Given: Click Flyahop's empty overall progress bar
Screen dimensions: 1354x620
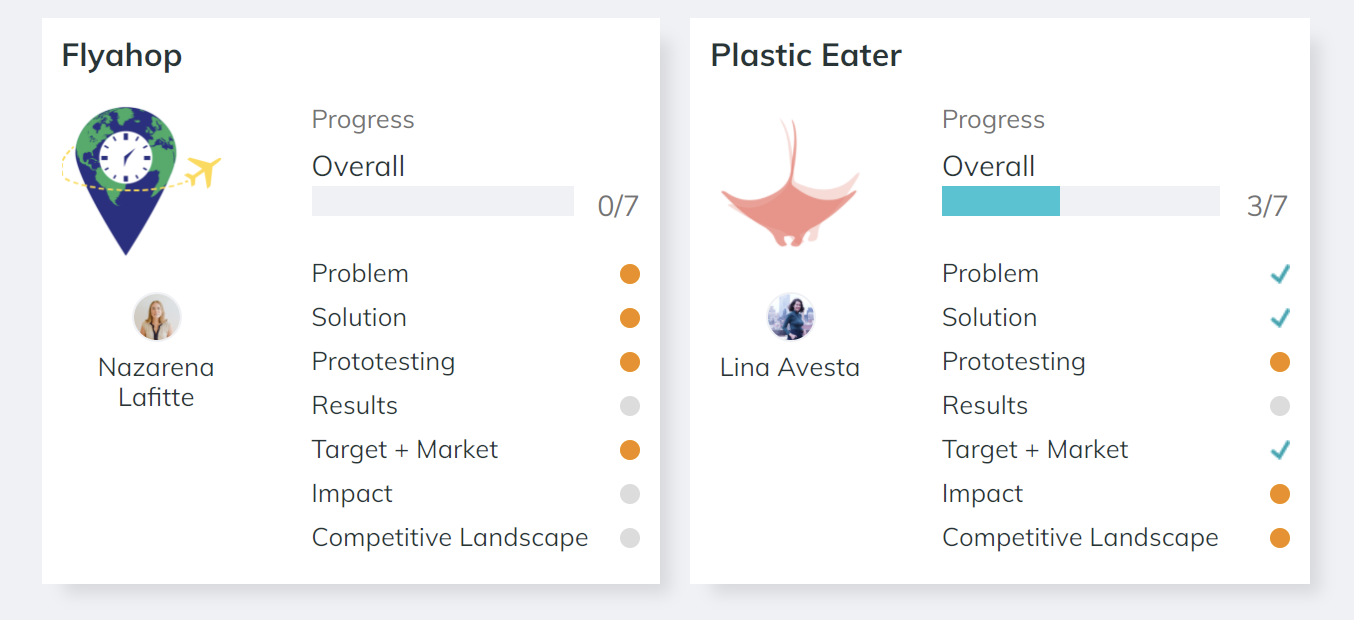Looking at the screenshot, I should pyautogui.click(x=443, y=201).
